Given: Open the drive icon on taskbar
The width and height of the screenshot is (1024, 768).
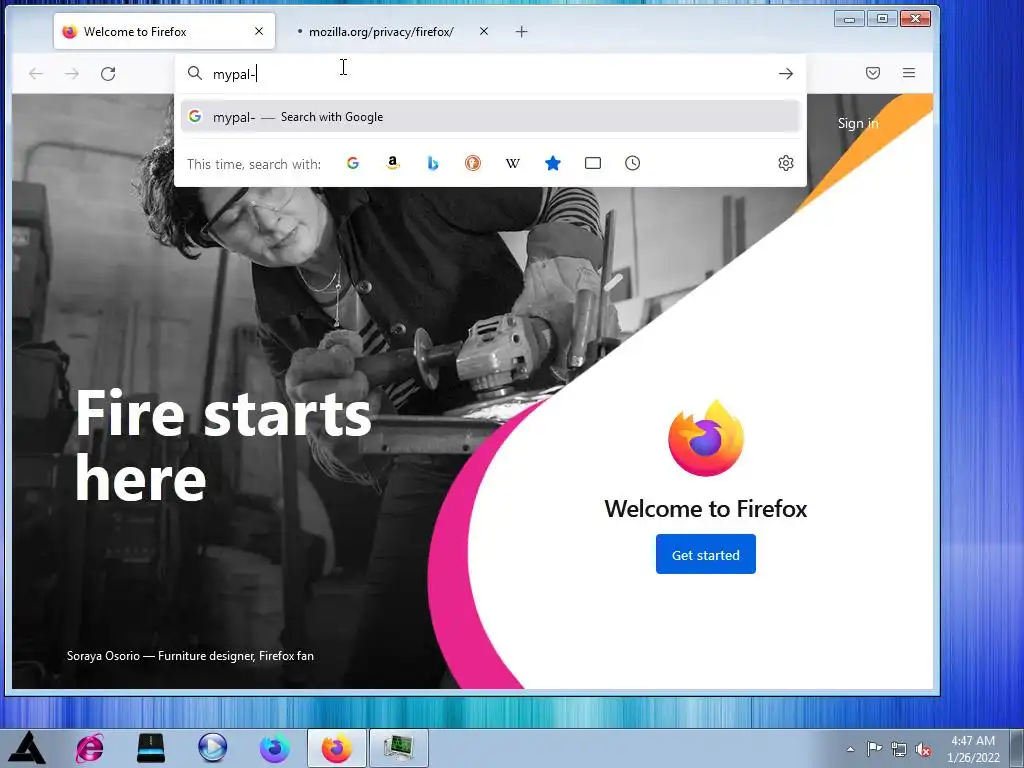Looking at the screenshot, I should click(151, 748).
